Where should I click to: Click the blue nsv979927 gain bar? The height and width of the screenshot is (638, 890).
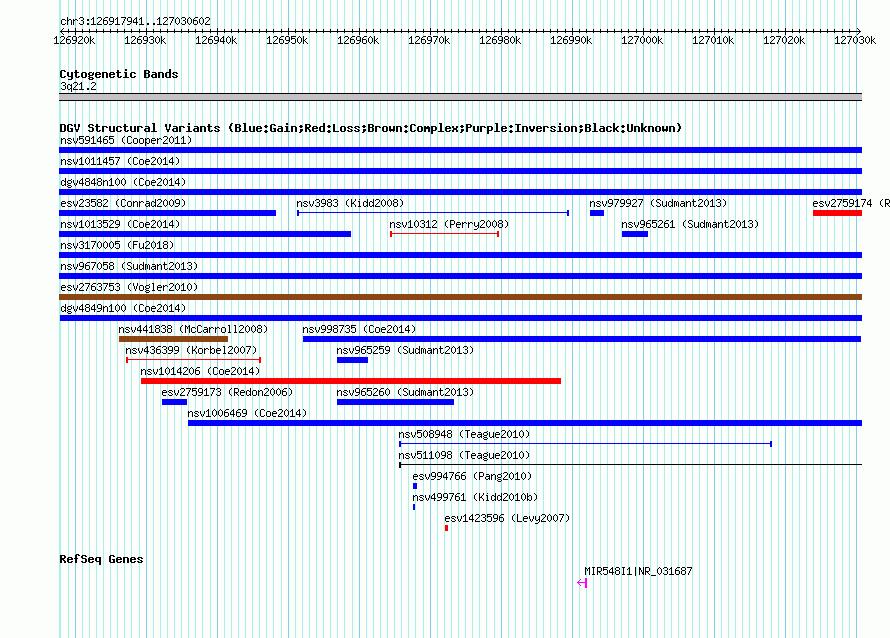pyautogui.click(x=597, y=213)
